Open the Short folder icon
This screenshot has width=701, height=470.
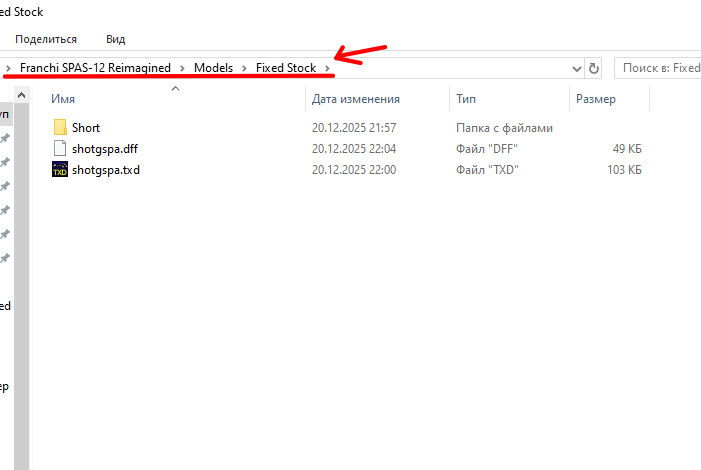(x=60, y=128)
